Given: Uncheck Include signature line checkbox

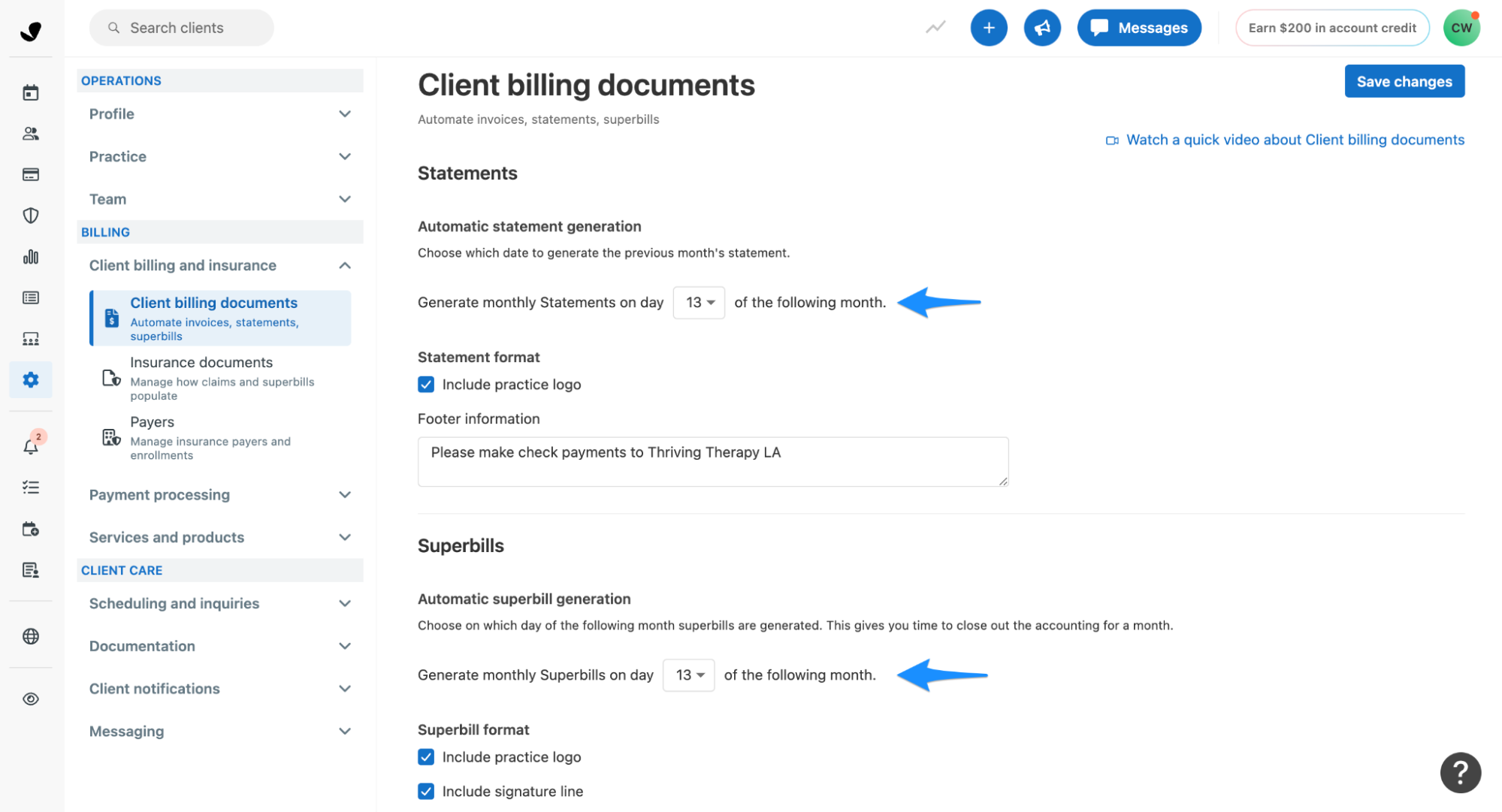Looking at the screenshot, I should pos(426,791).
